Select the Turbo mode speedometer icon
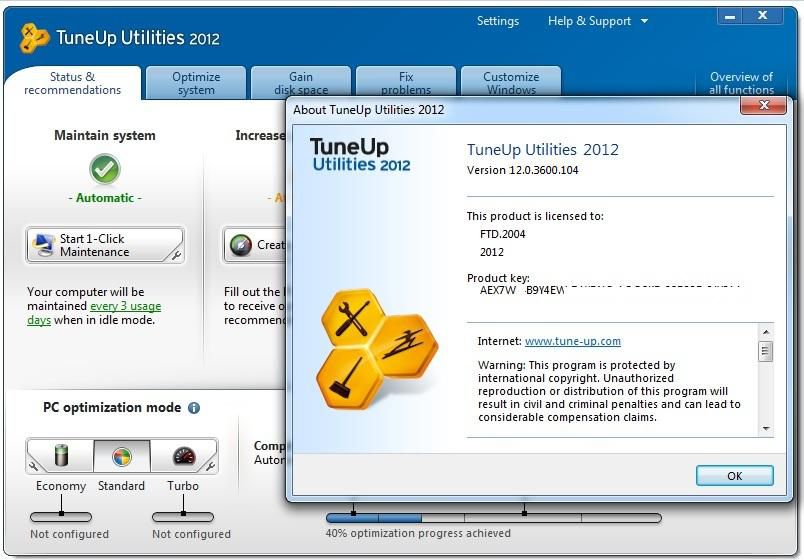This screenshot has height=560, width=804. tap(184, 456)
